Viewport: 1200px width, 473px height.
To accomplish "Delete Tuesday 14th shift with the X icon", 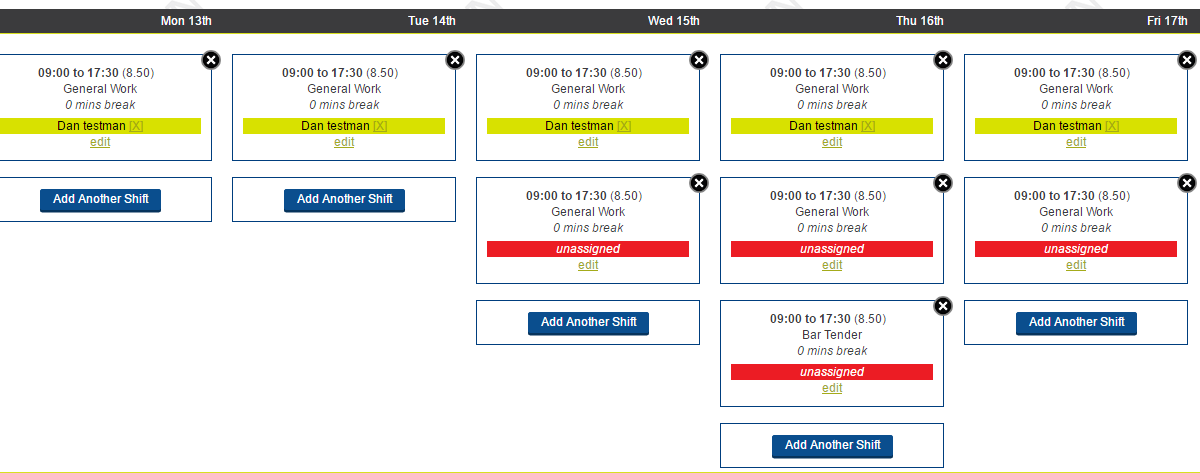I will (x=455, y=60).
